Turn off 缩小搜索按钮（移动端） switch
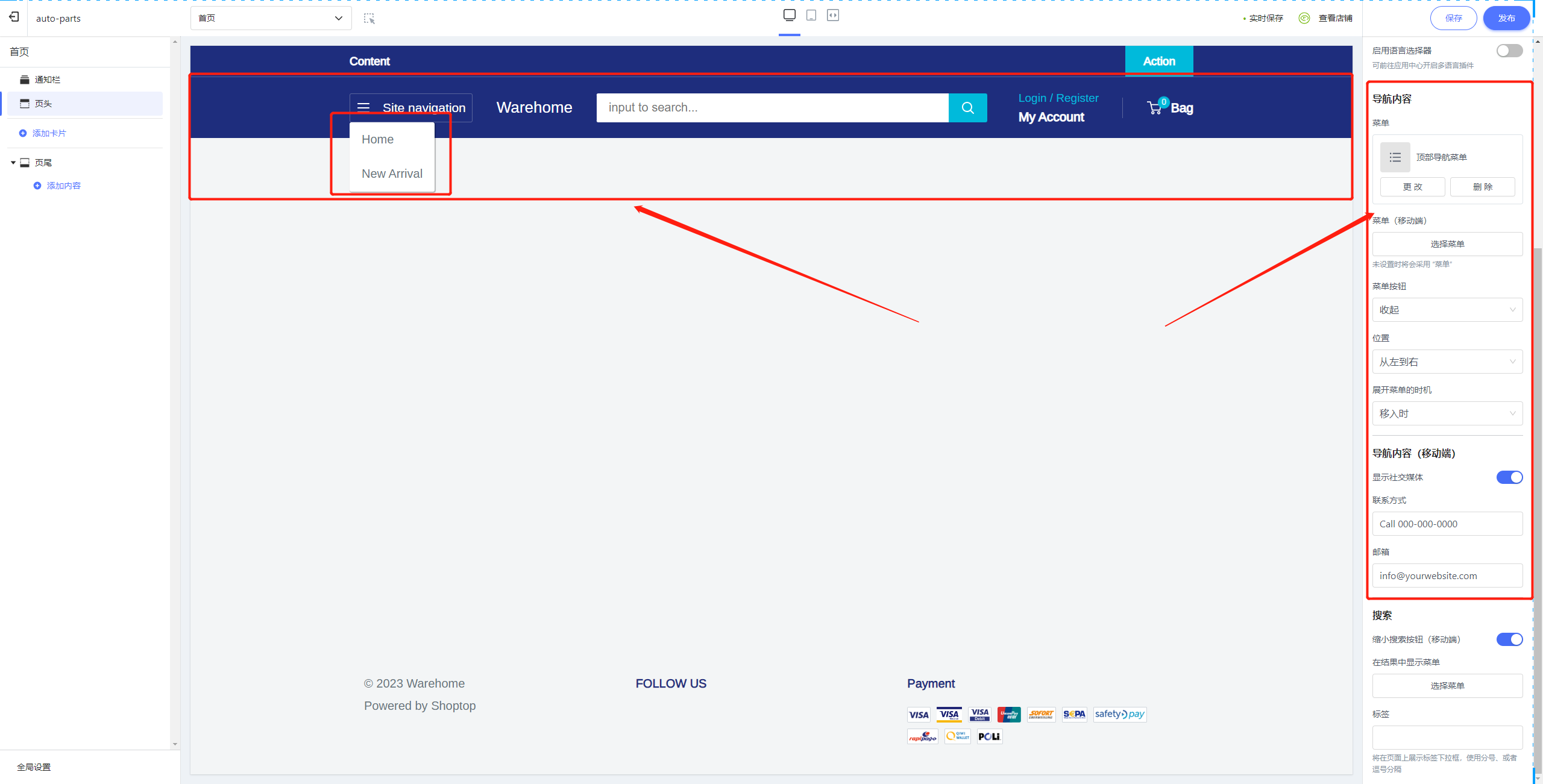The image size is (1543, 784). [1509, 639]
